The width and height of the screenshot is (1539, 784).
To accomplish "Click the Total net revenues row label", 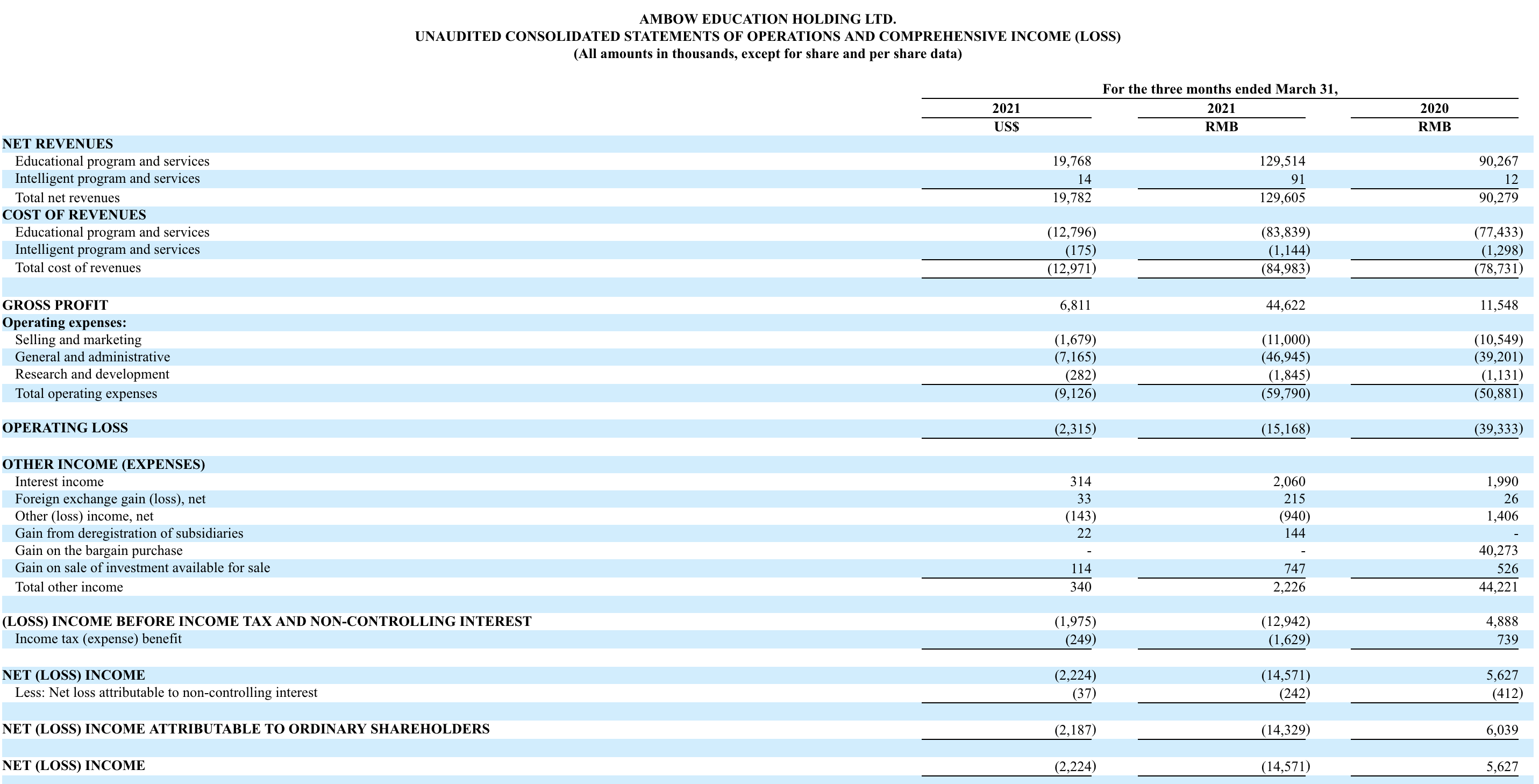I will point(67,198).
